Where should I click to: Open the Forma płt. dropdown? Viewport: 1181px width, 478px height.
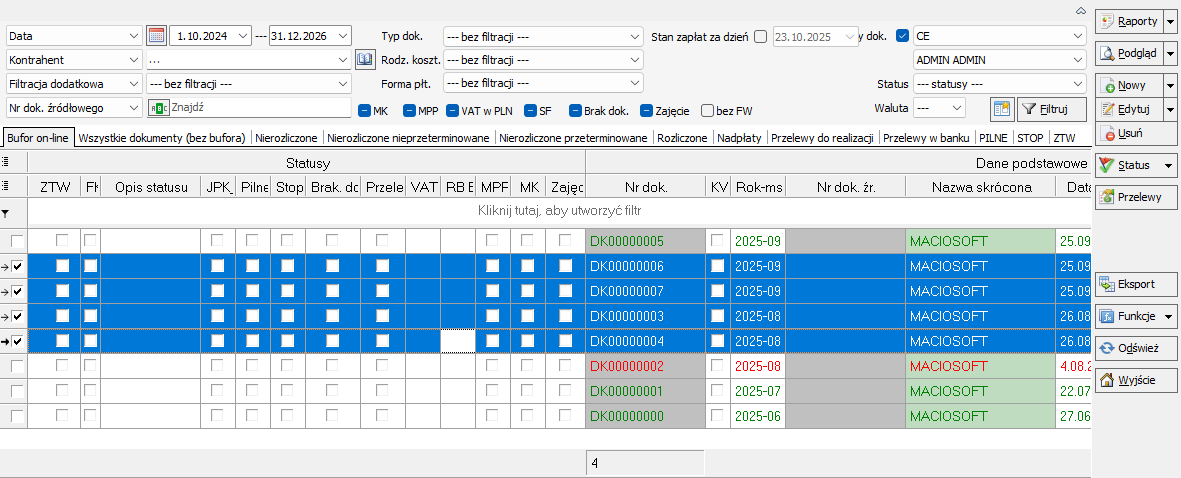543,83
